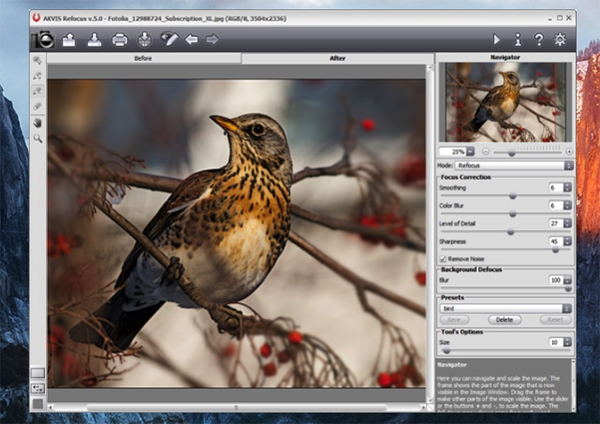The image size is (600, 424).
Task: Click the Blur field showing 100
Action: (556, 280)
